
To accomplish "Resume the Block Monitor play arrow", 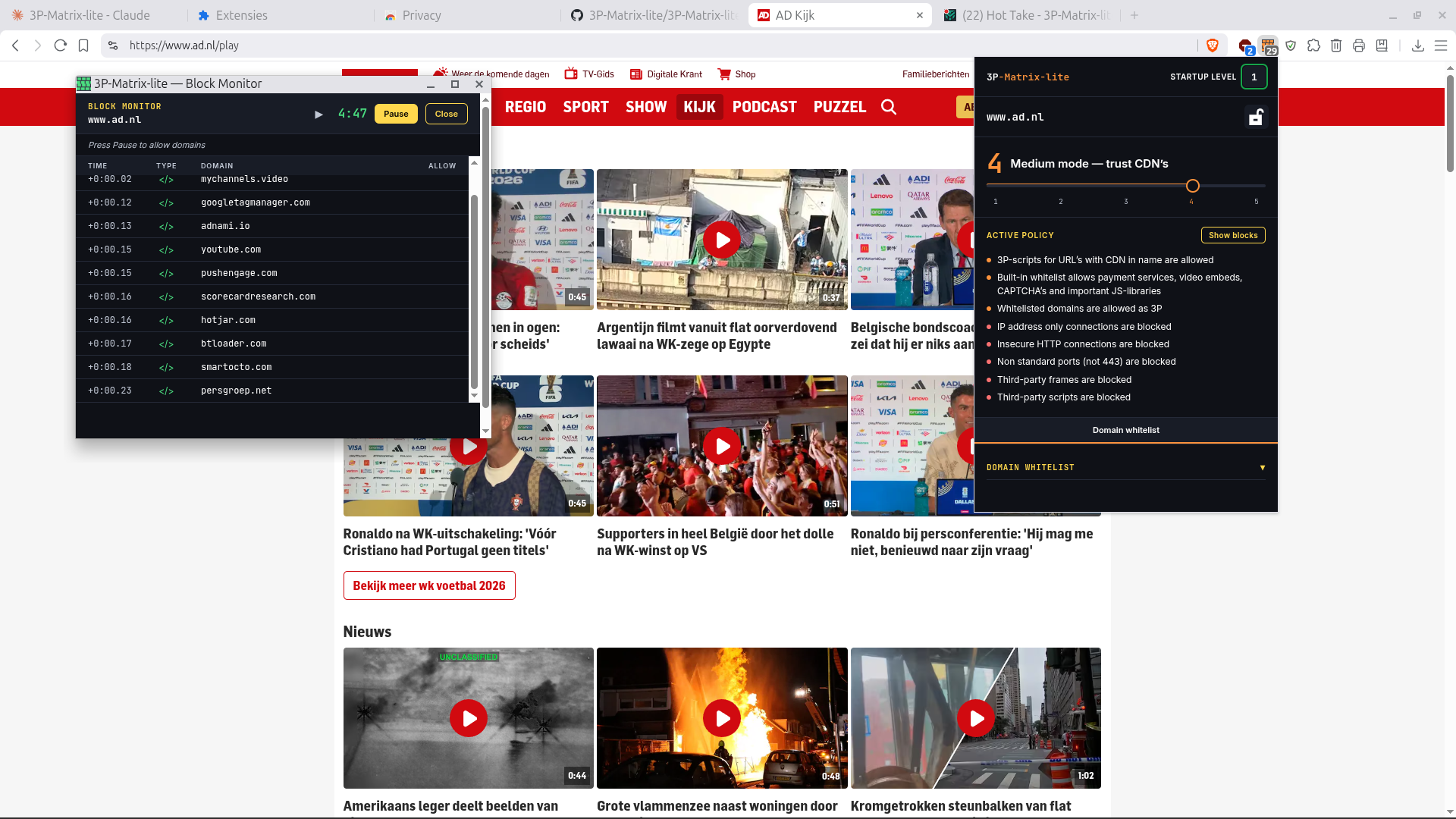I will tap(318, 115).
